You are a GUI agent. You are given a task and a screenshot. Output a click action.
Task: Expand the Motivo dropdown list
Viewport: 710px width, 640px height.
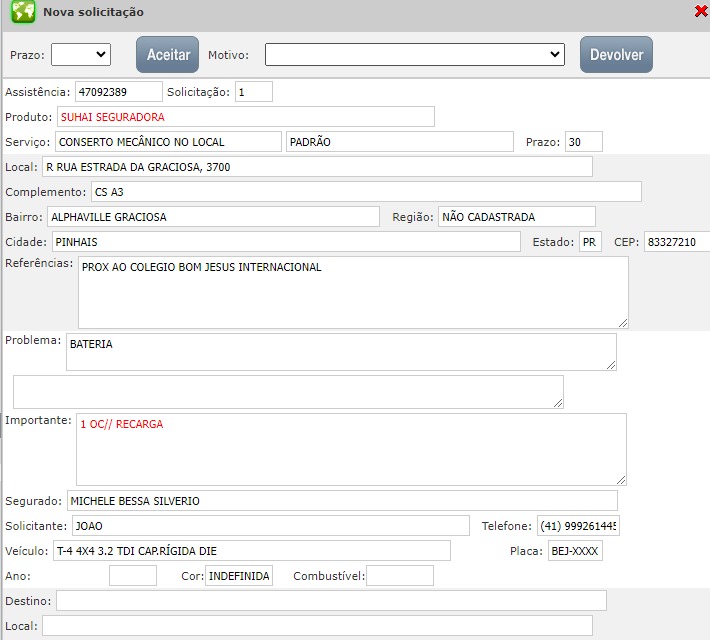[x=414, y=54]
